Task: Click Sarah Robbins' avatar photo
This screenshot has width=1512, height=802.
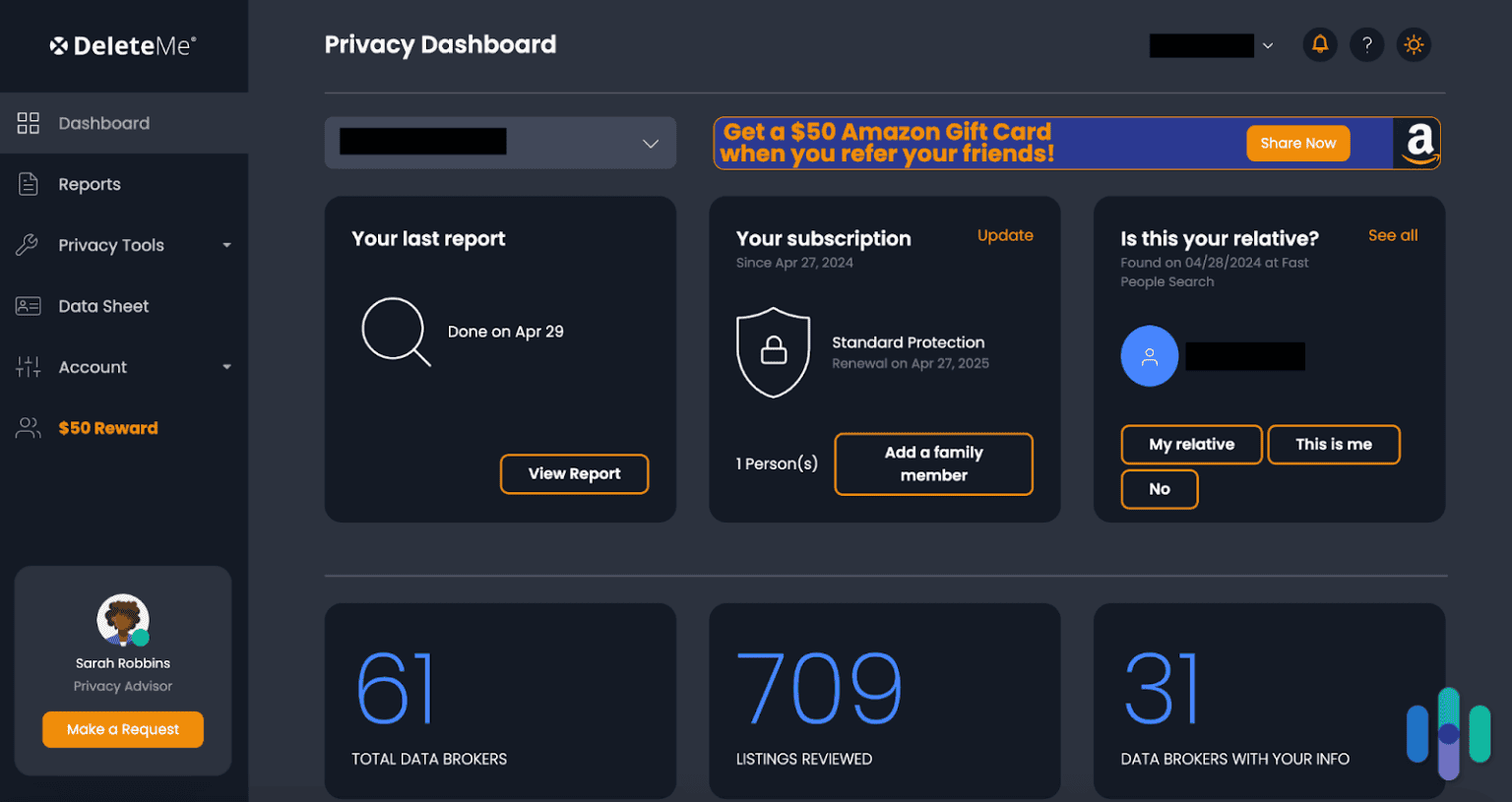Action: tap(122, 622)
